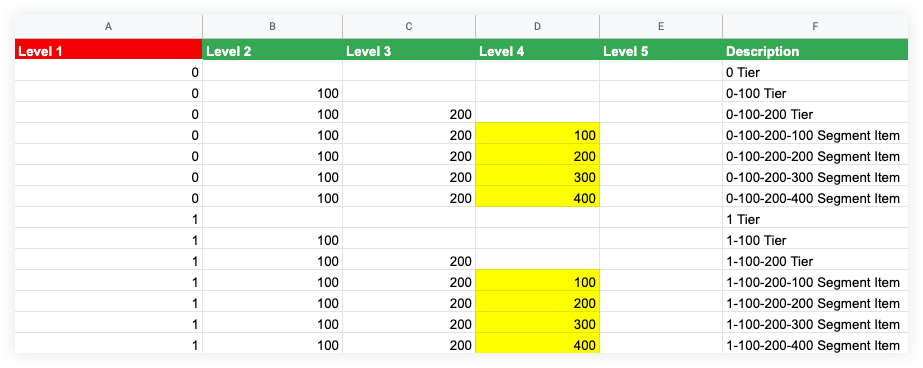Click yellow Level 4 cell in 0-100-200-400 row
This screenshot has width=923, height=368.
(x=537, y=198)
